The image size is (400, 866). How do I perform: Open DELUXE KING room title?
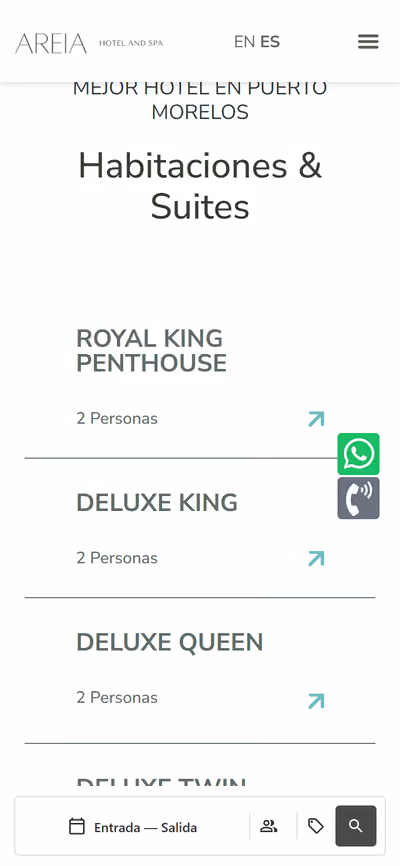pos(157,503)
